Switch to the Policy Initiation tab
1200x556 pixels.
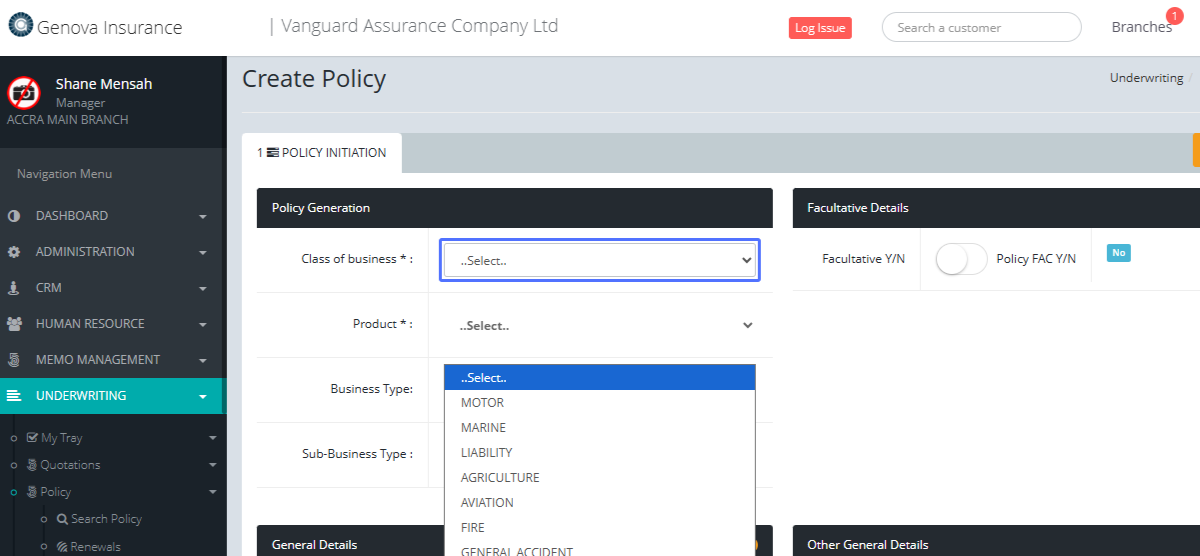click(322, 153)
